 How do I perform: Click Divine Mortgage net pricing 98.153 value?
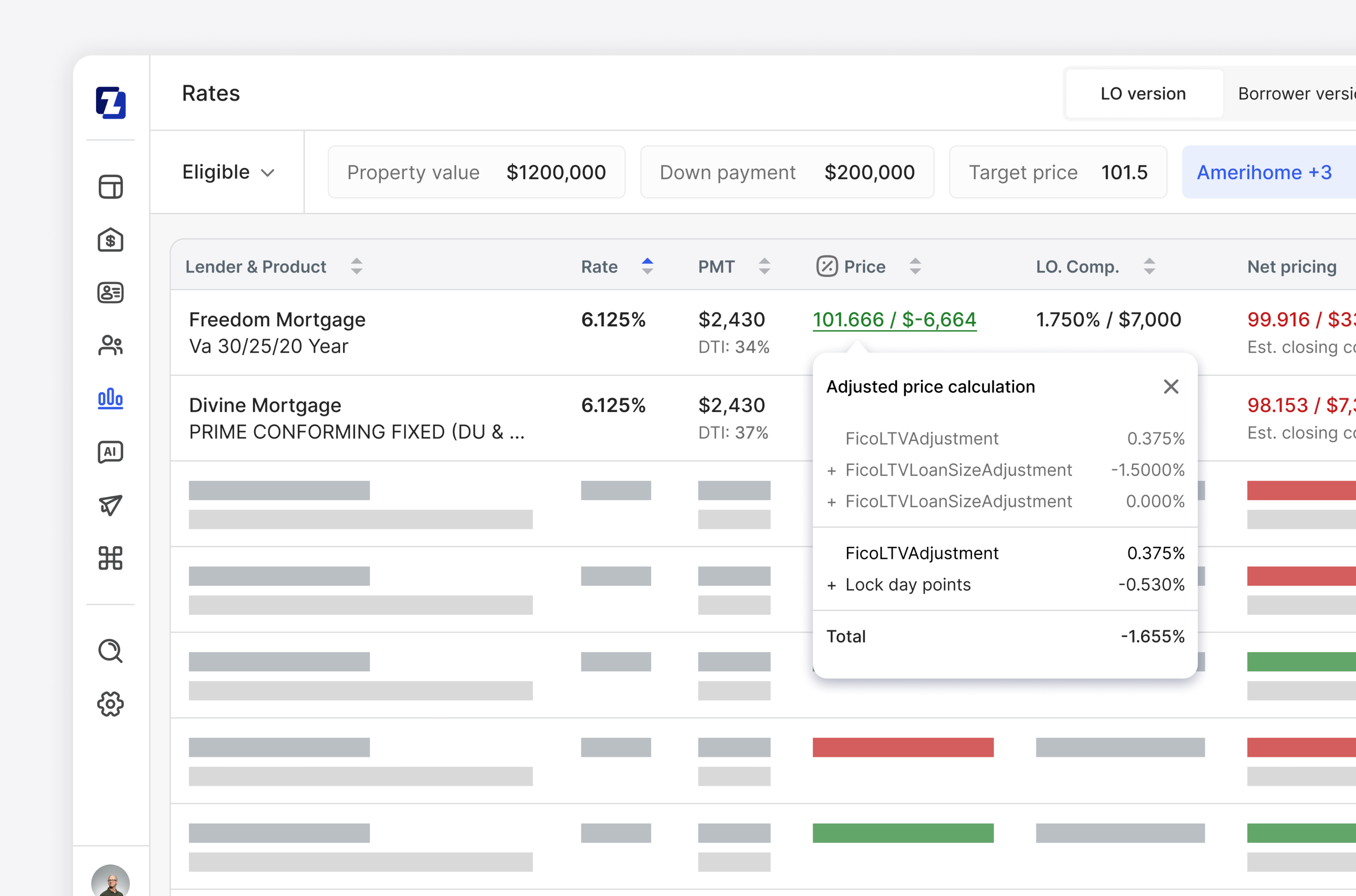(1302, 405)
